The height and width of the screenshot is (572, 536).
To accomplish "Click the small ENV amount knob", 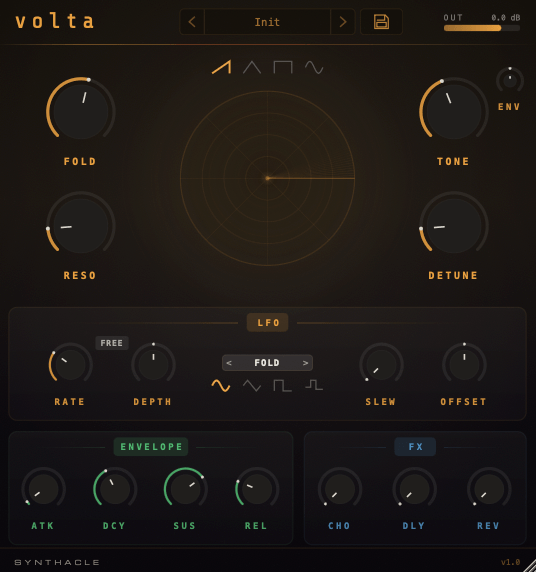I will pyautogui.click(x=510, y=81).
